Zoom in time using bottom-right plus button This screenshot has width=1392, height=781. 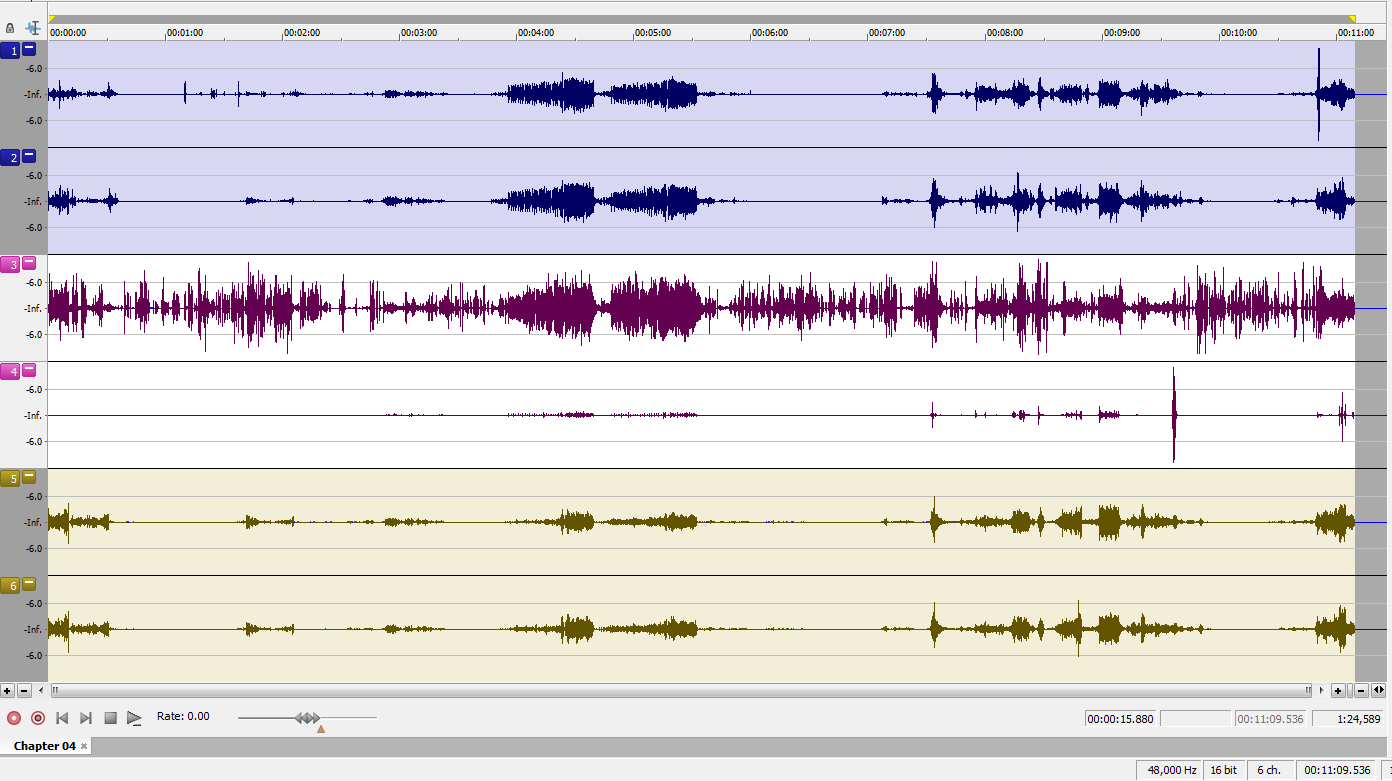click(1338, 690)
